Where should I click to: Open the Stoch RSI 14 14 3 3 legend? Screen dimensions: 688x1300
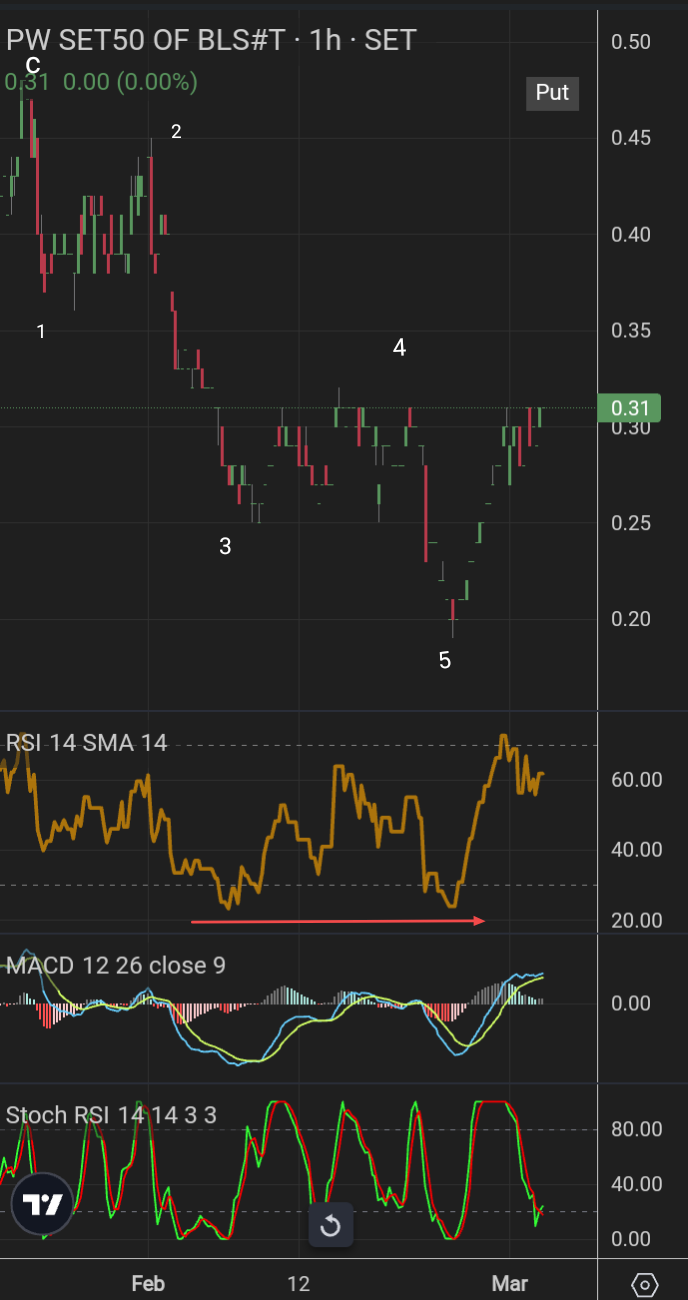pyautogui.click(x=111, y=1115)
